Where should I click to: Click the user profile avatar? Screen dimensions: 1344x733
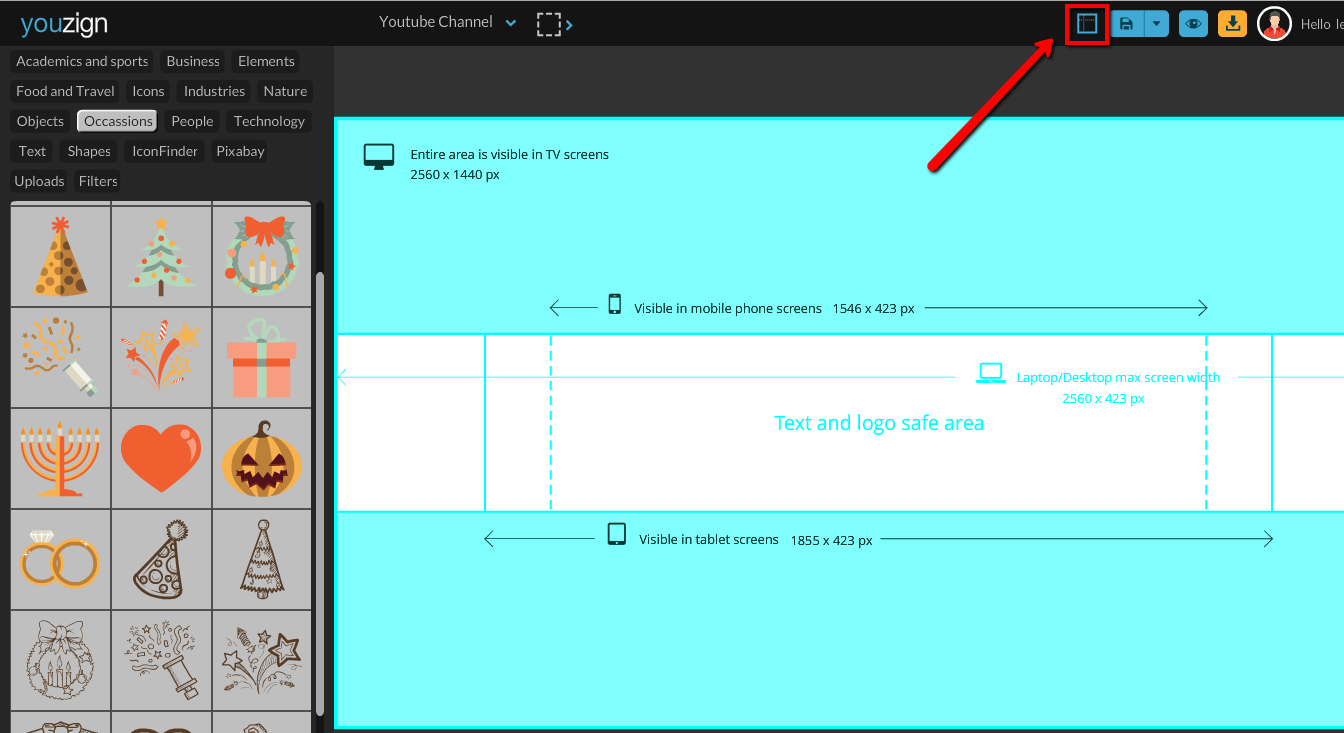(x=1274, y=22)
